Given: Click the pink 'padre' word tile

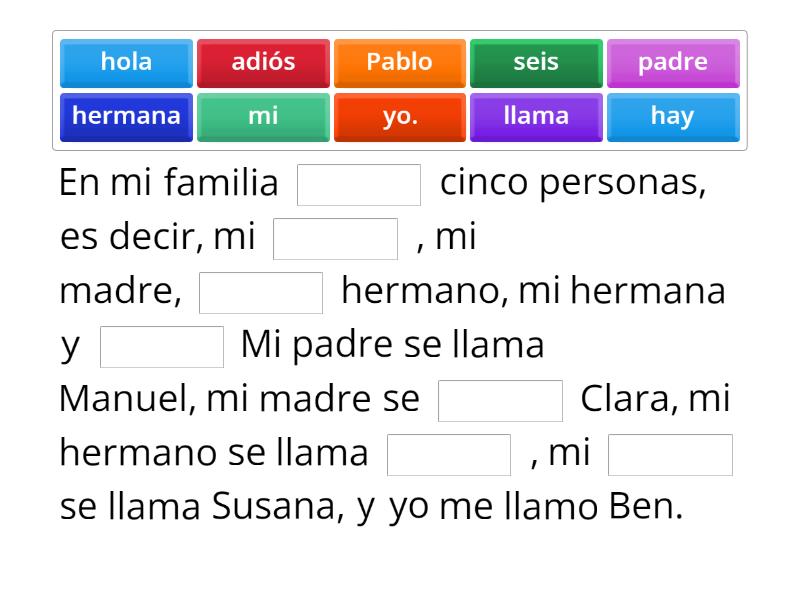Looking at the screenshot, I should point(673,62).
